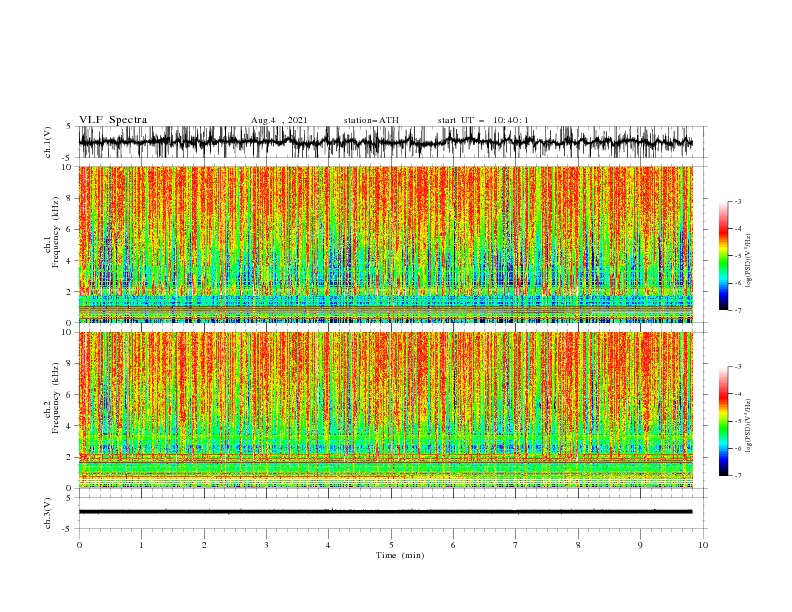Click the ch.2 color bar "-7" tick label
Viewport: 792px width, 612px height.
click(x=738, y=475)
